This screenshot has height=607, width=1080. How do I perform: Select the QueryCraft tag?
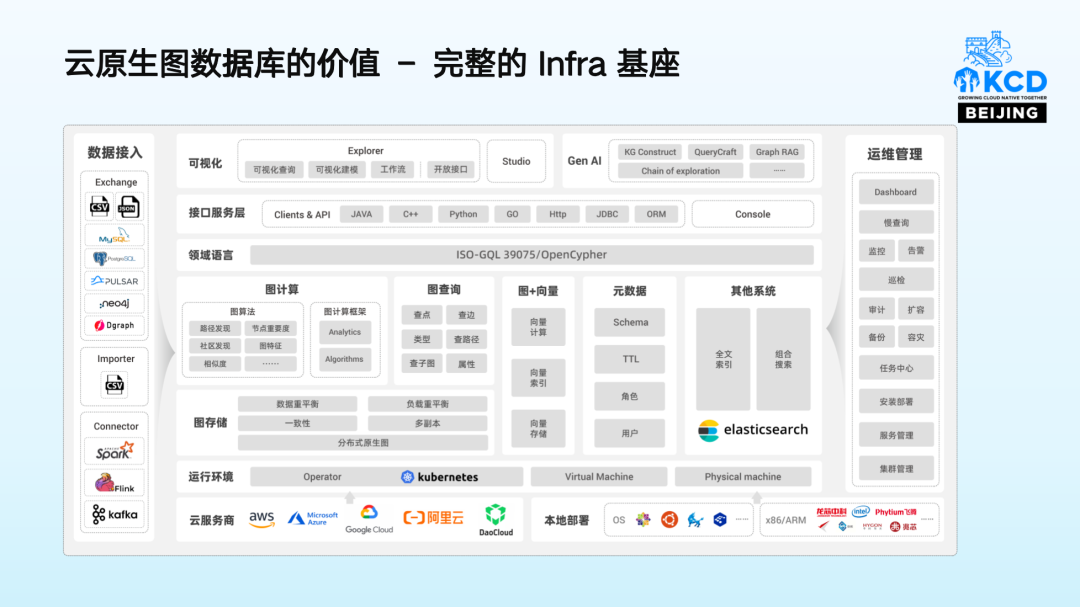pyautogui.click(x=715, y=152)
